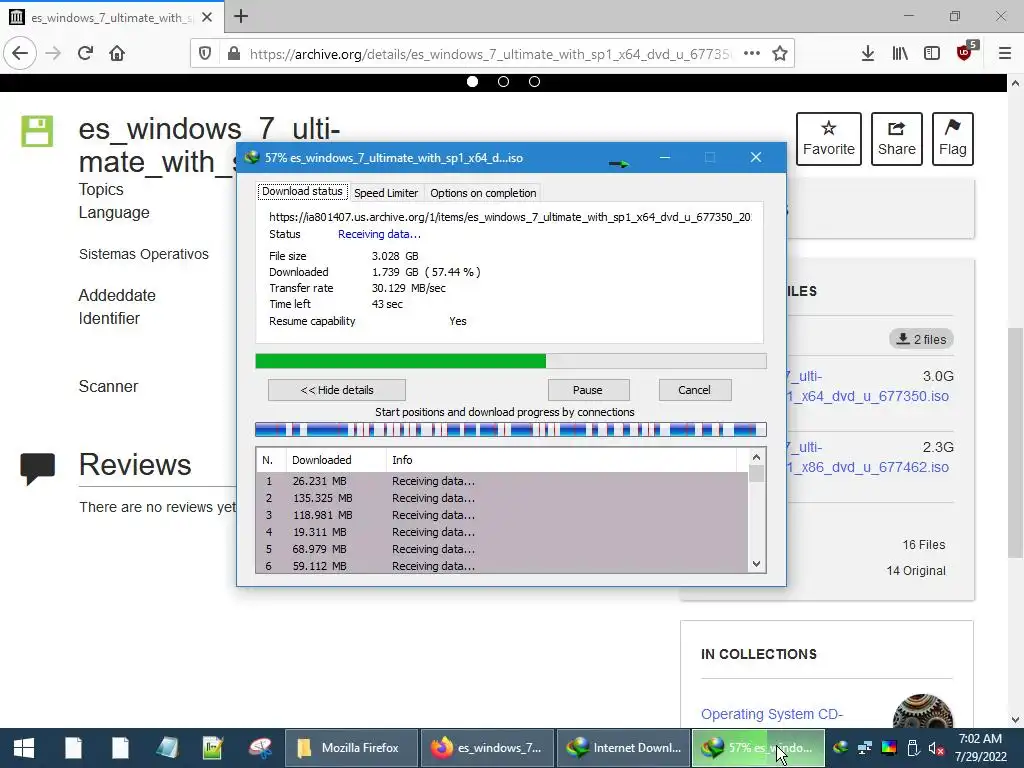Open Snipping Tool taskbar icon
Screen dimensions: 1024x768
click(x=261, y=748)
